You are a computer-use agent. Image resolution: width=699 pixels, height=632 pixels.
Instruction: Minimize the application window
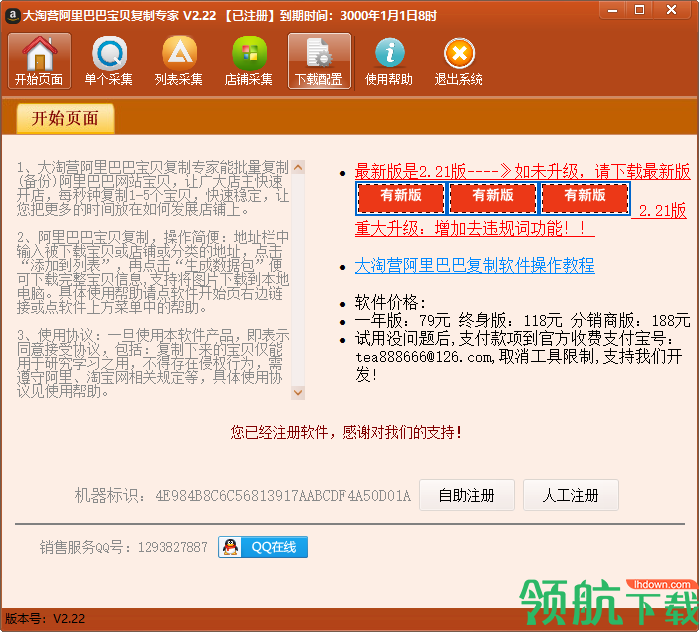point(613,9)
